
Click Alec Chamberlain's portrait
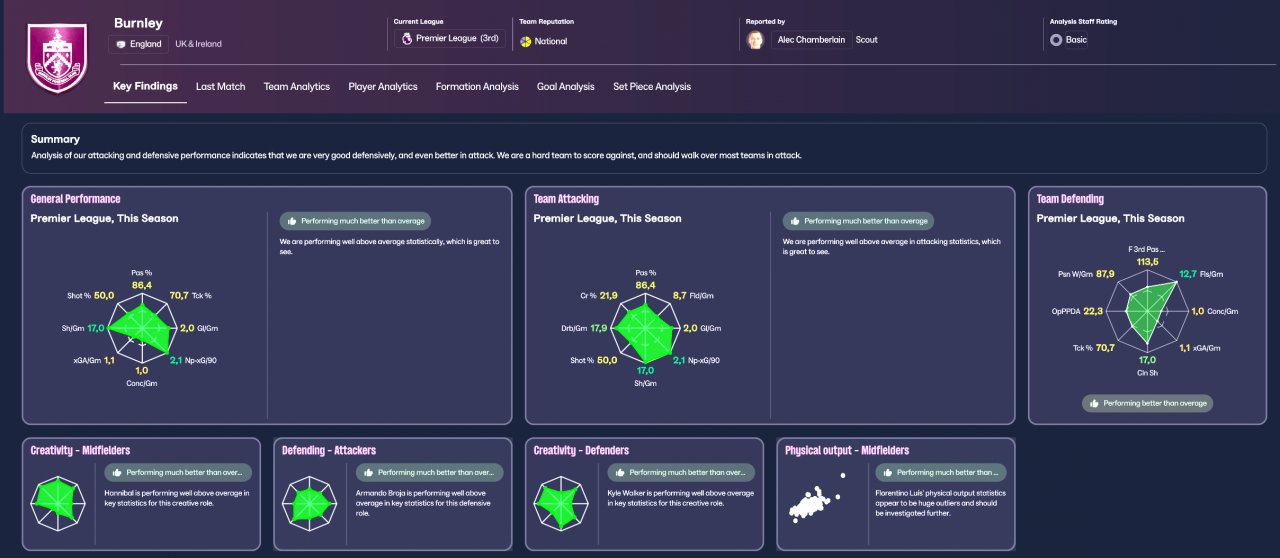757,40
